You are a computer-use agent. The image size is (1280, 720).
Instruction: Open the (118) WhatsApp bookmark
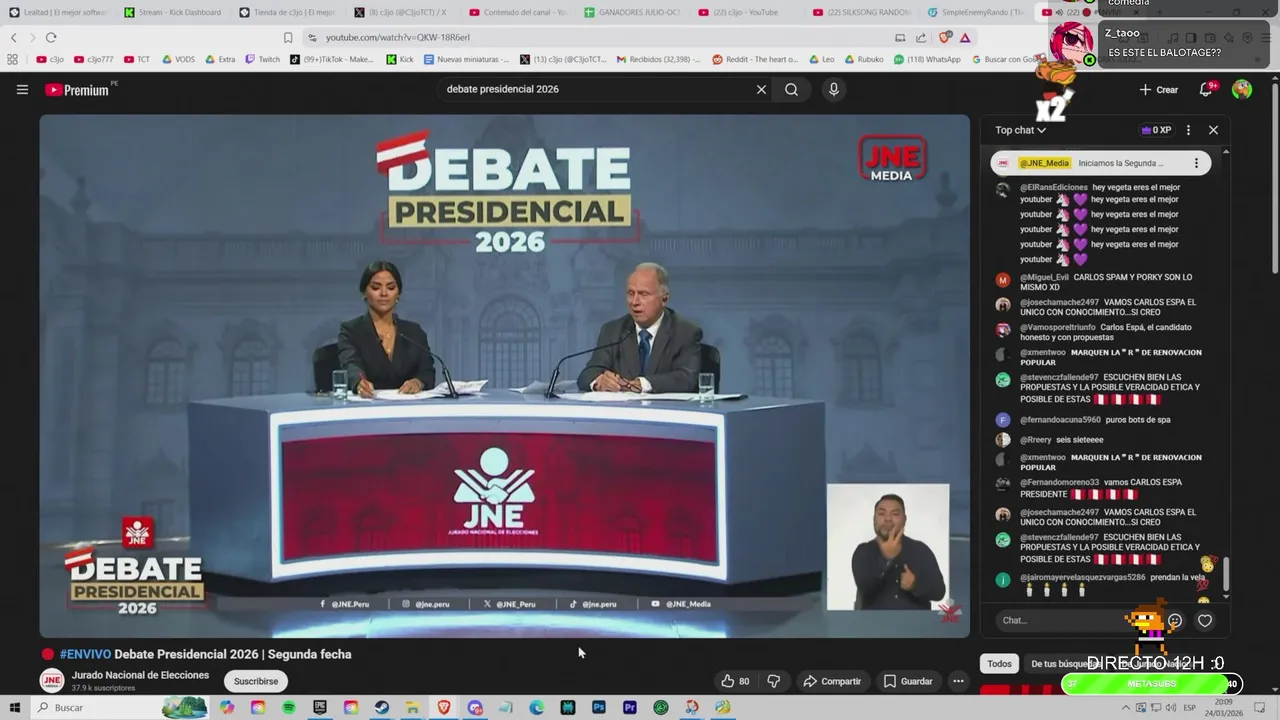pos(926,59)
